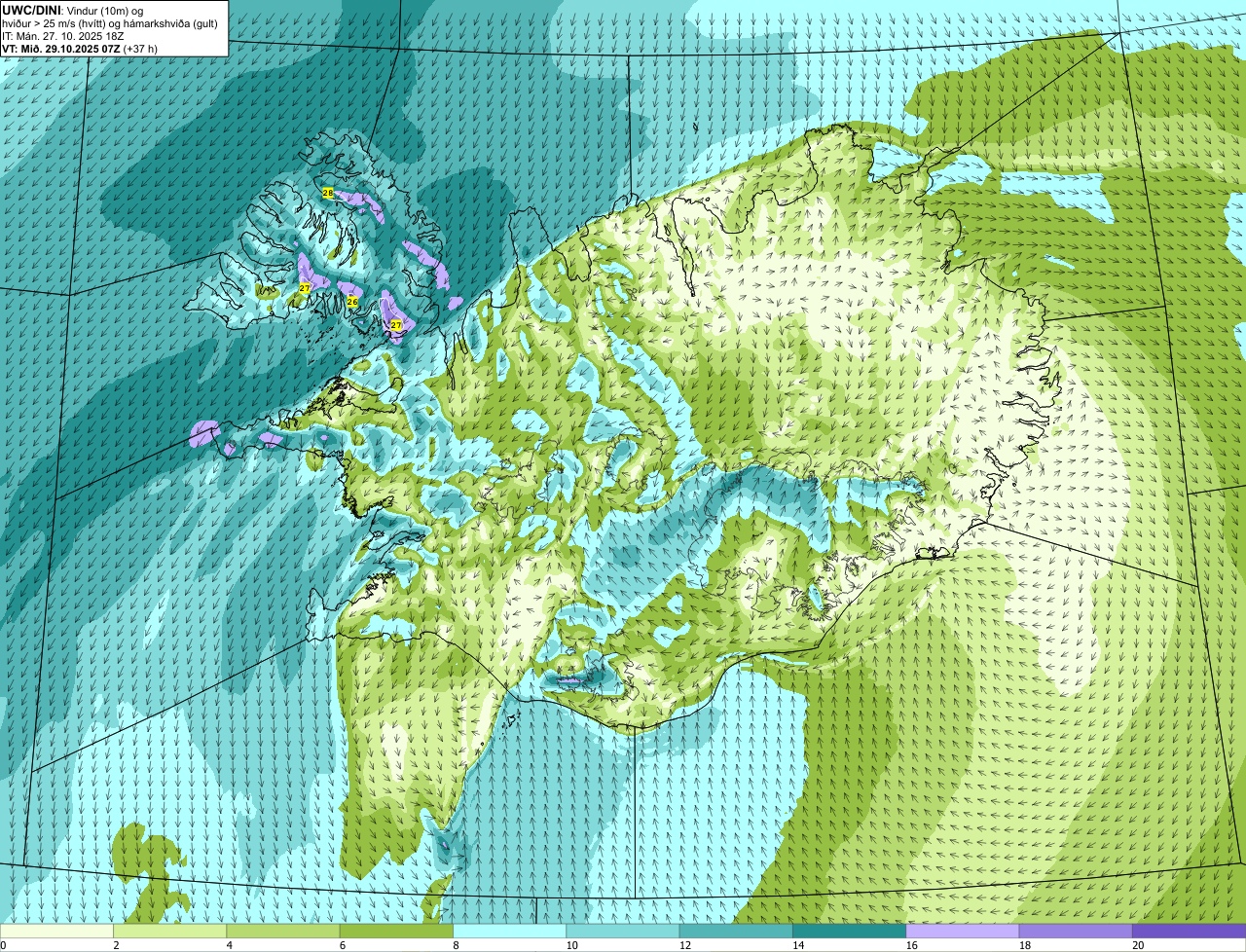1246x952 pixels.
Task: Click the legend scale number '8'
Action: [456, 945]
